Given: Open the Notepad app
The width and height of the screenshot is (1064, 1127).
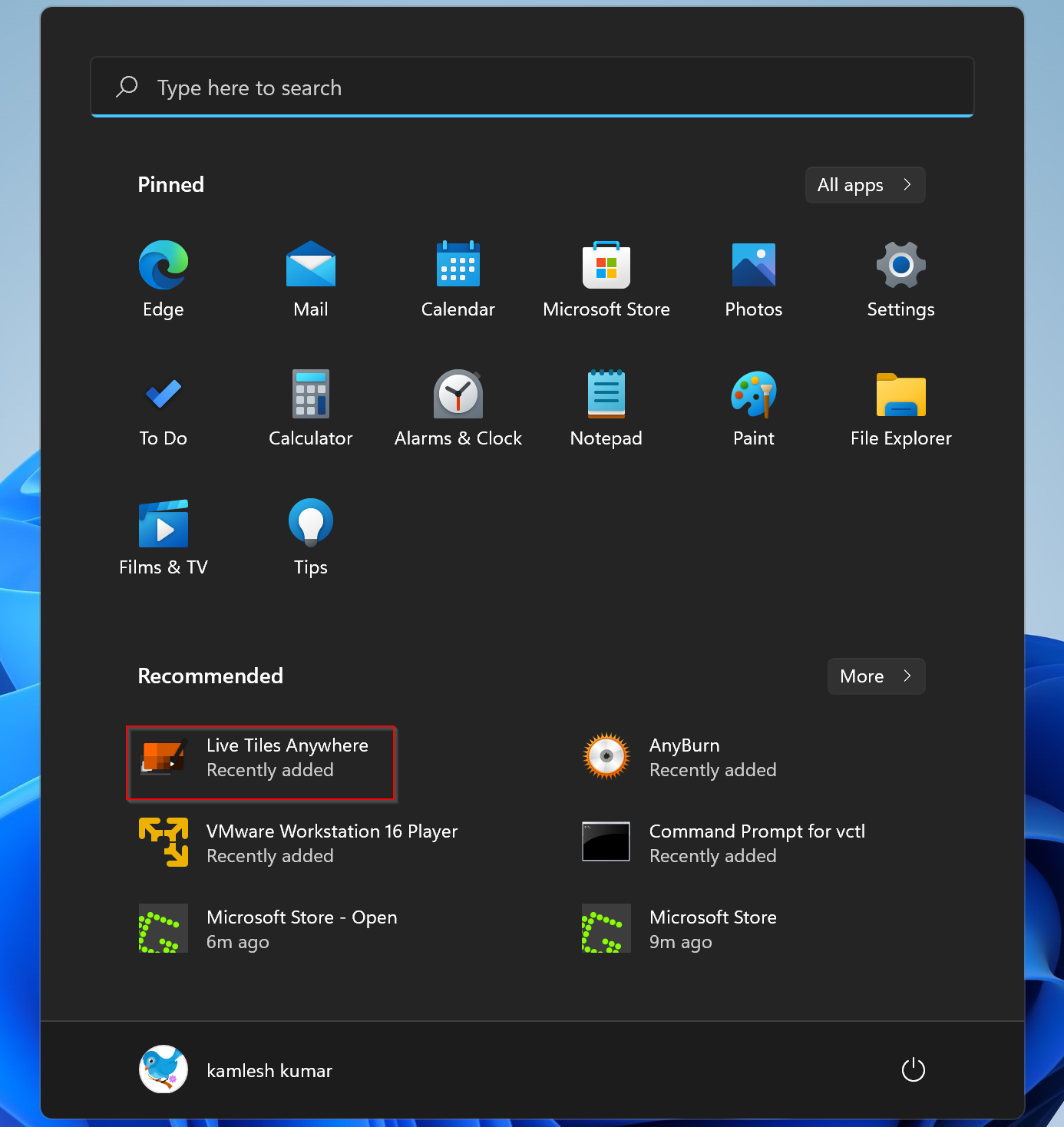Looking at the screenshot, I should click(606, 408).
